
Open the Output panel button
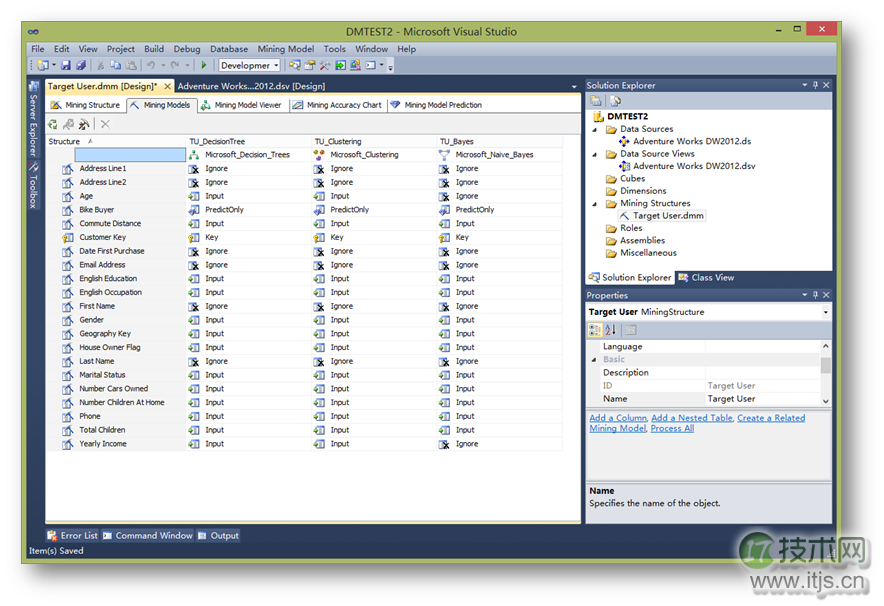pos(218,536)
